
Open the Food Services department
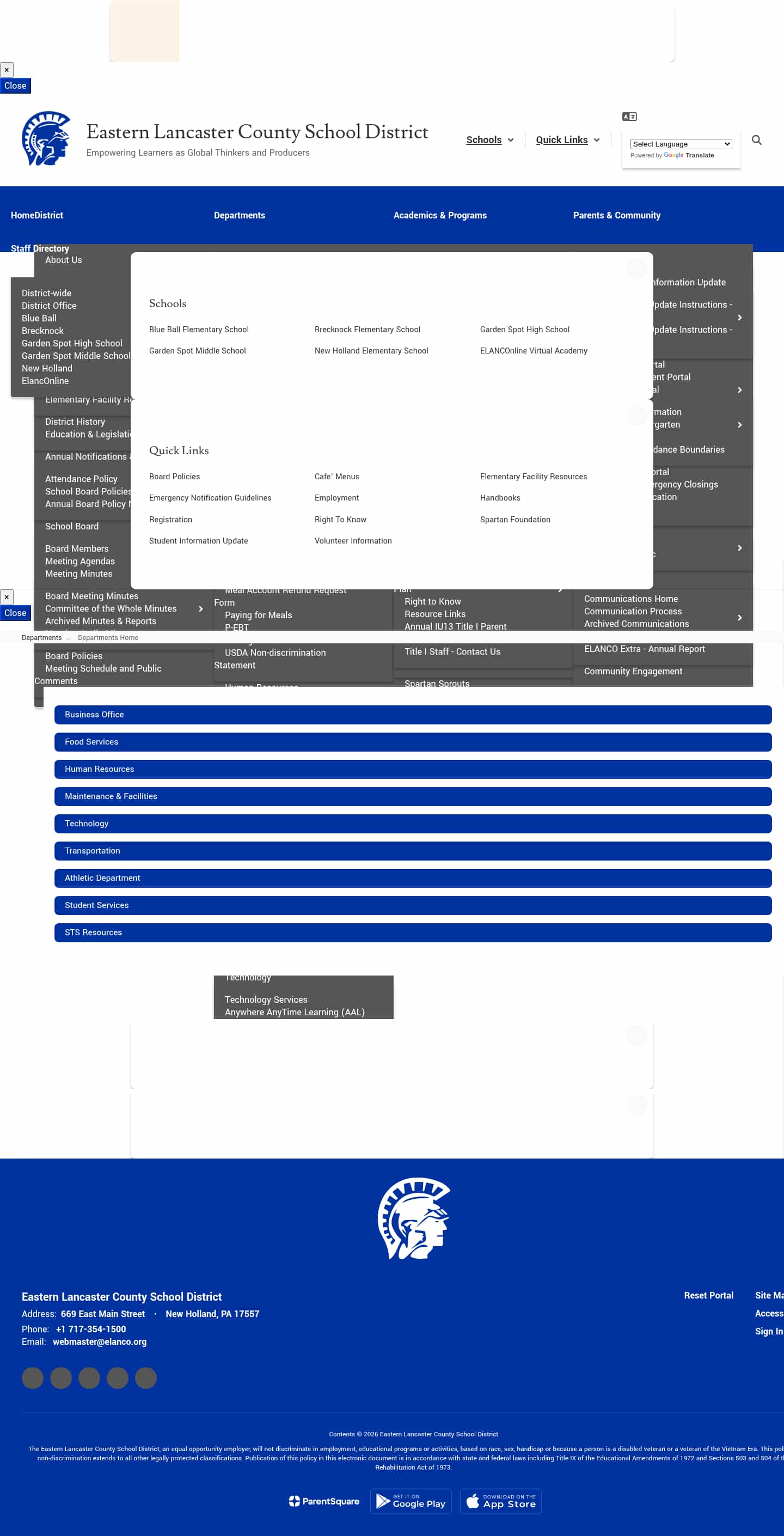click(x=413, y=742)
